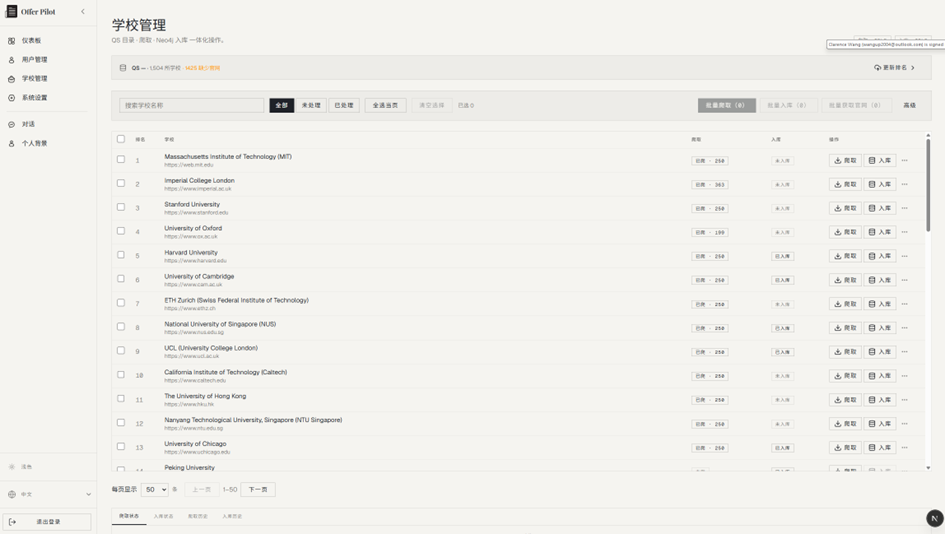
Task: Check the Harvard University checkbox
Action: (x=121, y=255)
